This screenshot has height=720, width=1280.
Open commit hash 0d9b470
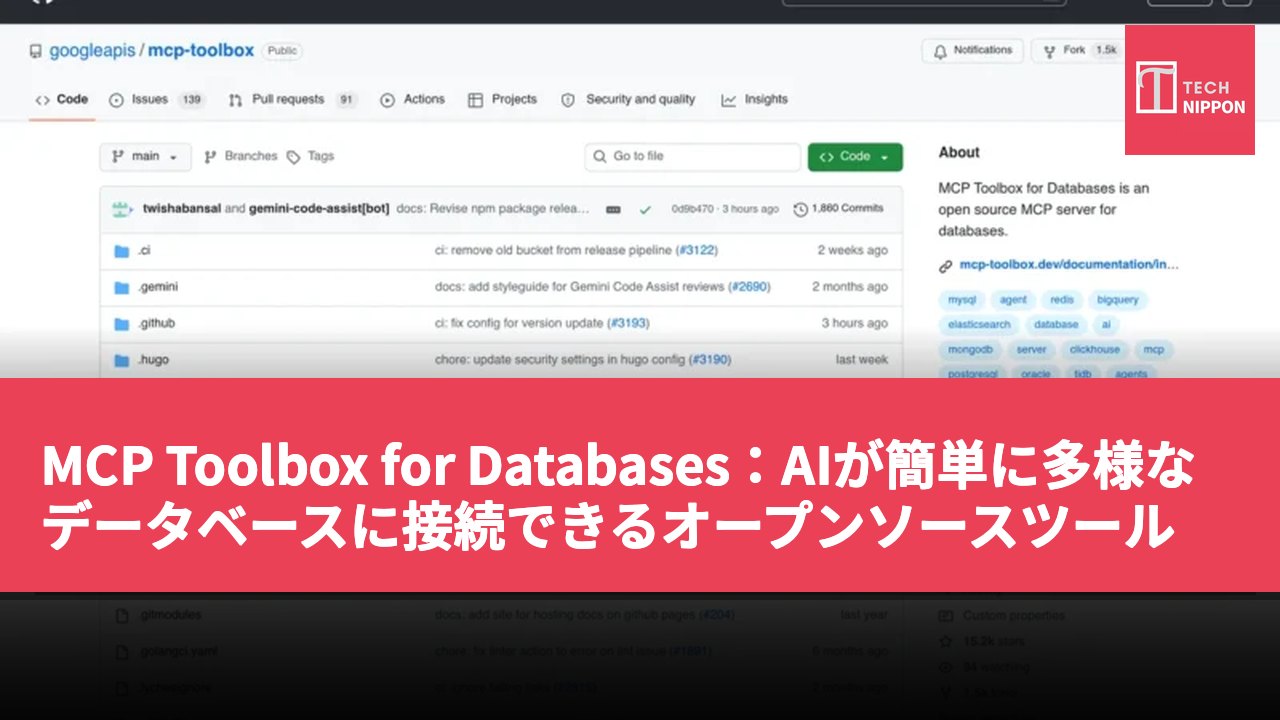point(691,210)
